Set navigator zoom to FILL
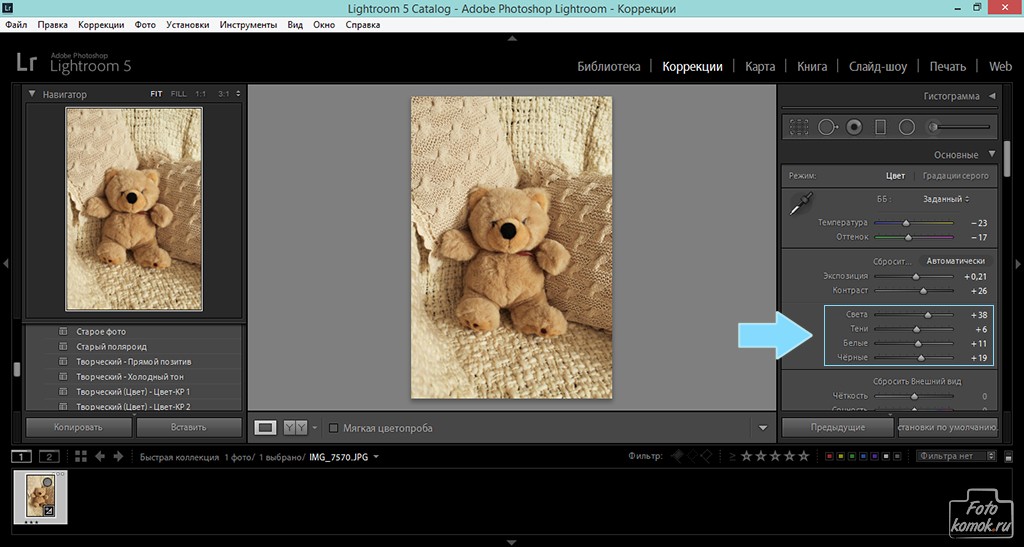Screen dimensions: 1024x547 click(x=178, y=94)
